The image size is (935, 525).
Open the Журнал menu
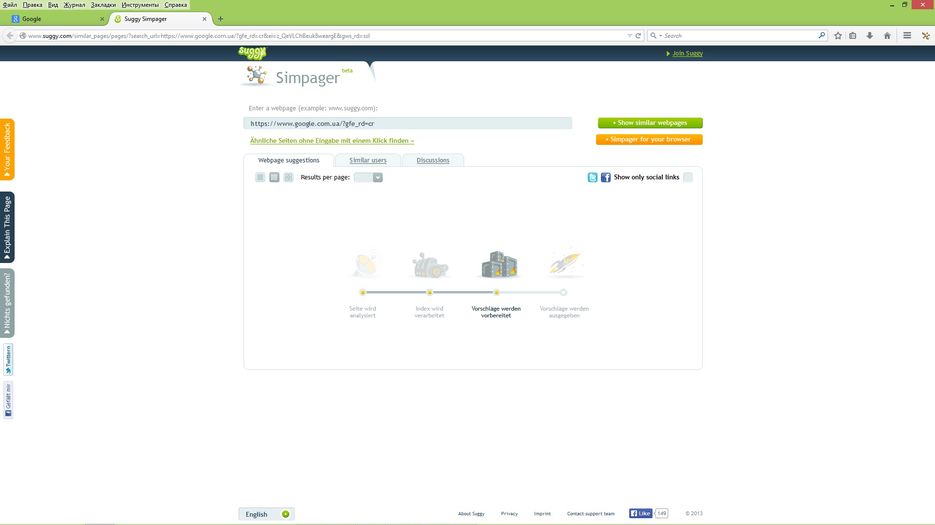click(75, 5)
